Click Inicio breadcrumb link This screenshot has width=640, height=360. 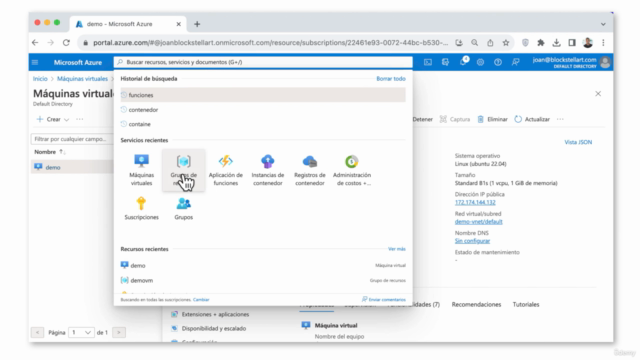pos(40,79)
